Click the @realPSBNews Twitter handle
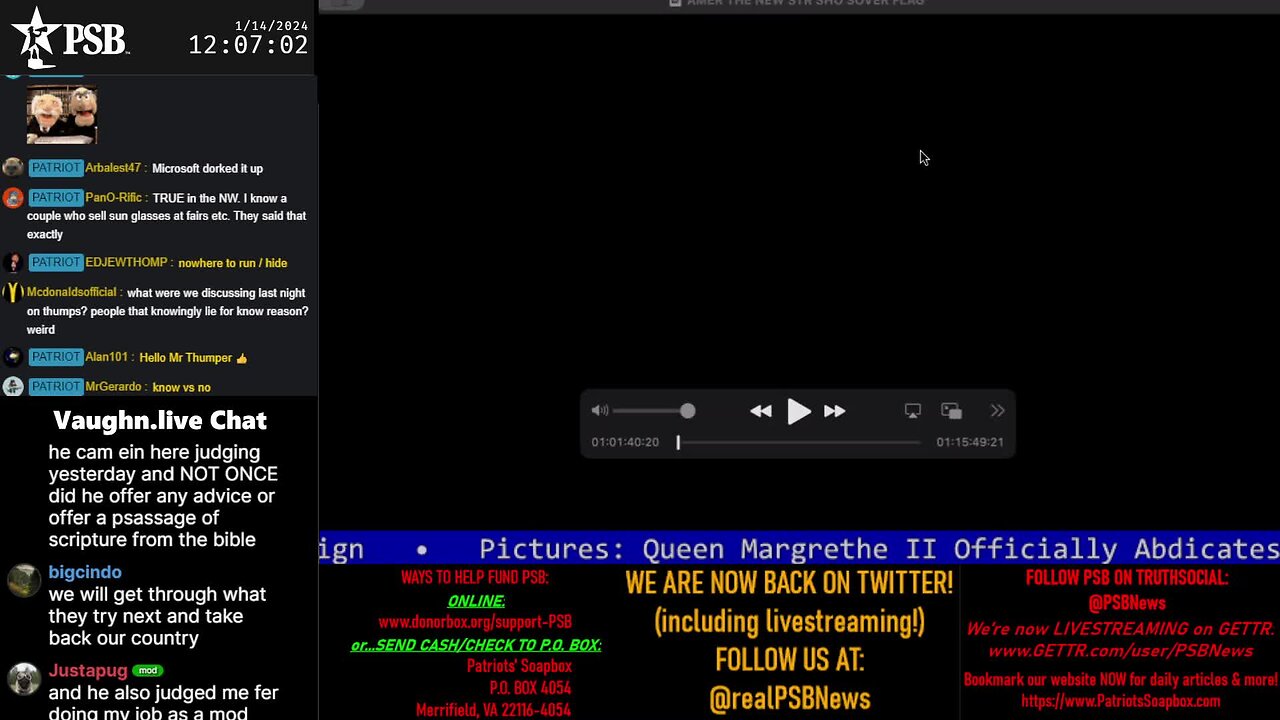 tap(790, 699)
